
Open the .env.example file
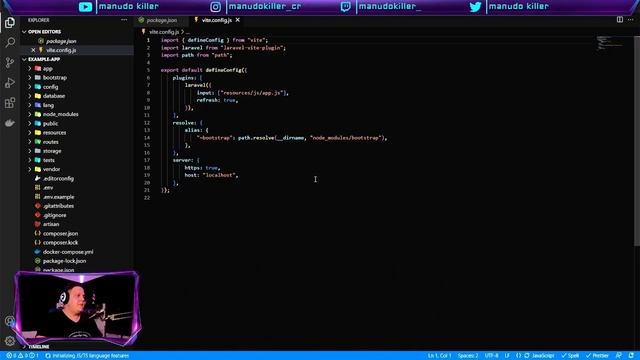58,197
